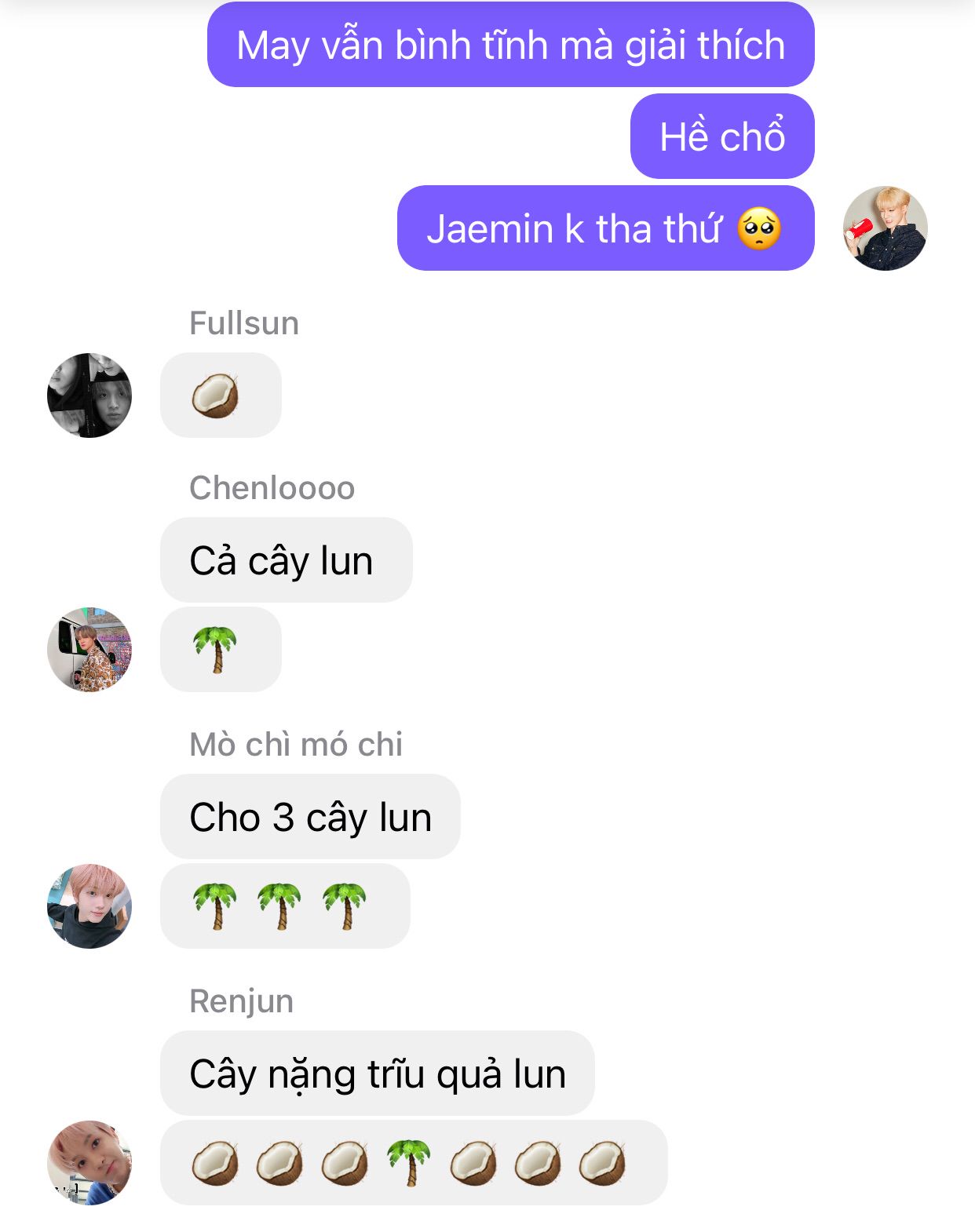Image resolution: width=975 pixels, height=1232 pixels.
Task: Tap the Chenloooo sender name
Action: [x=272, y=488]
